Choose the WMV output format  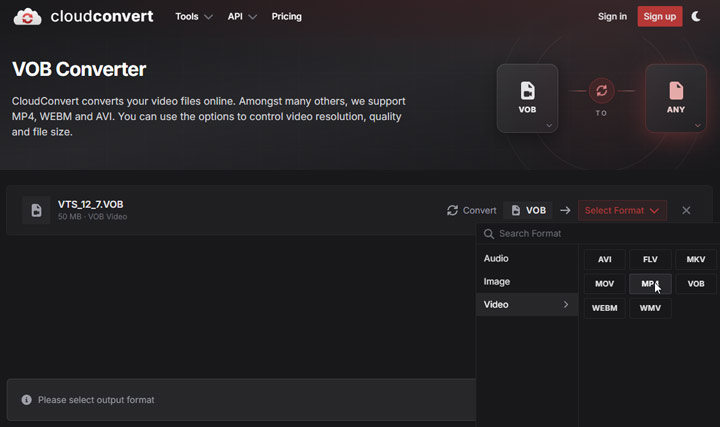pyautogui.click(x=650, y=308)
